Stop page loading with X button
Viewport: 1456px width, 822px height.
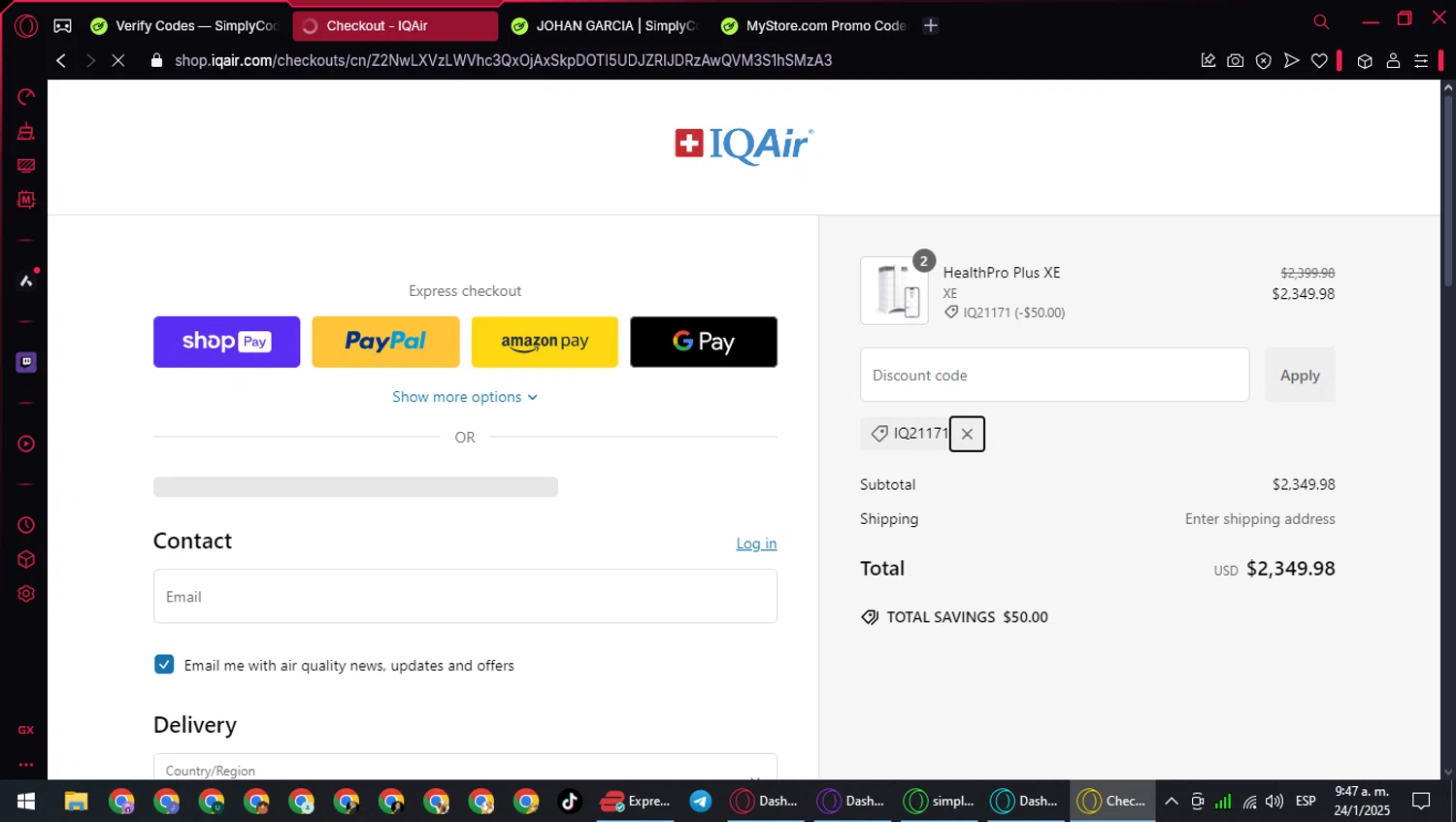coord(117,60)
